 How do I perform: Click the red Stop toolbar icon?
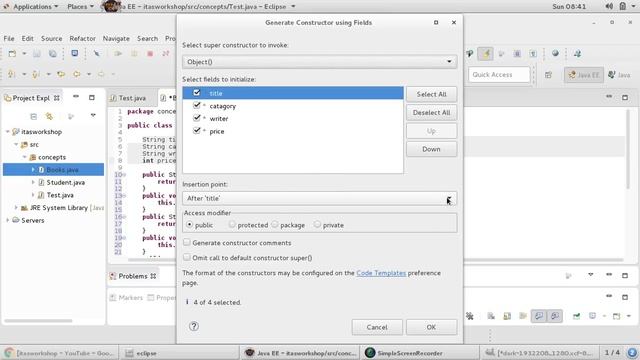[x=150, y=53]
